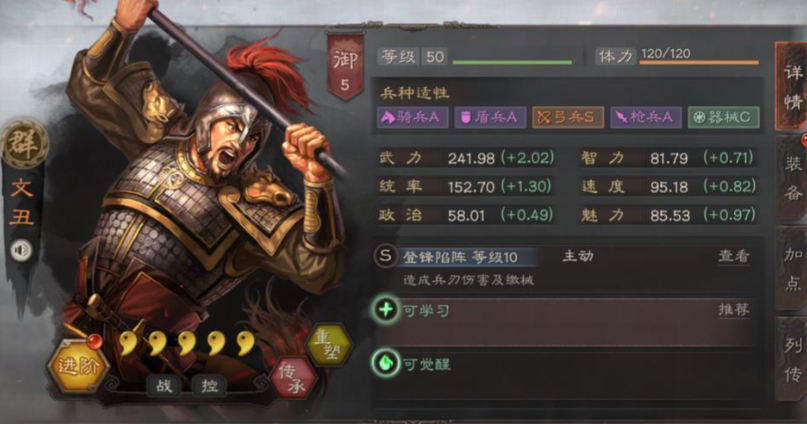Toggle the 战 tag
Viewport: 807px width, 424px height.
[164, 385]
